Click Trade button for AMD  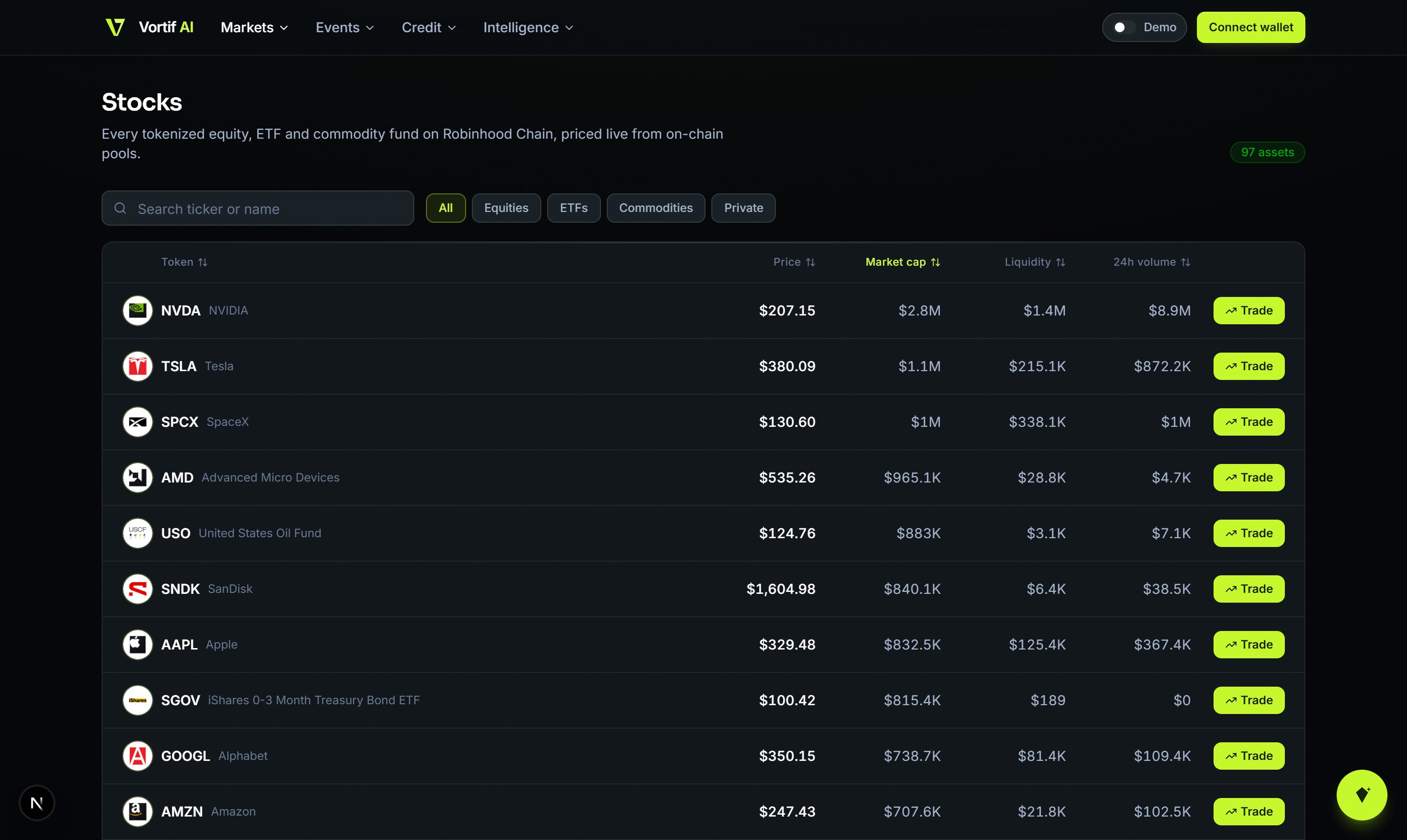click(x=1248, y=477)
